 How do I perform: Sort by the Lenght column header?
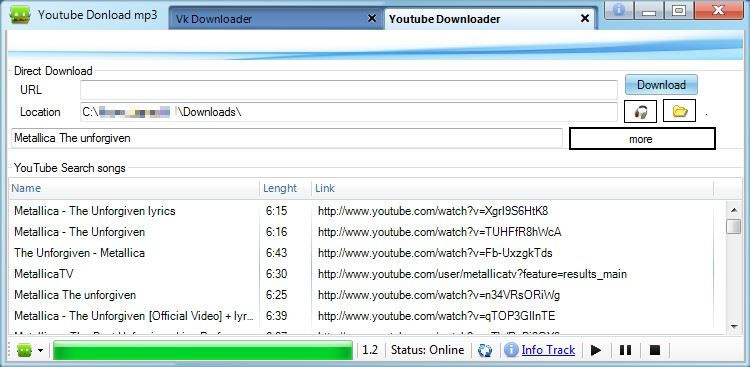tap(286, 188)
